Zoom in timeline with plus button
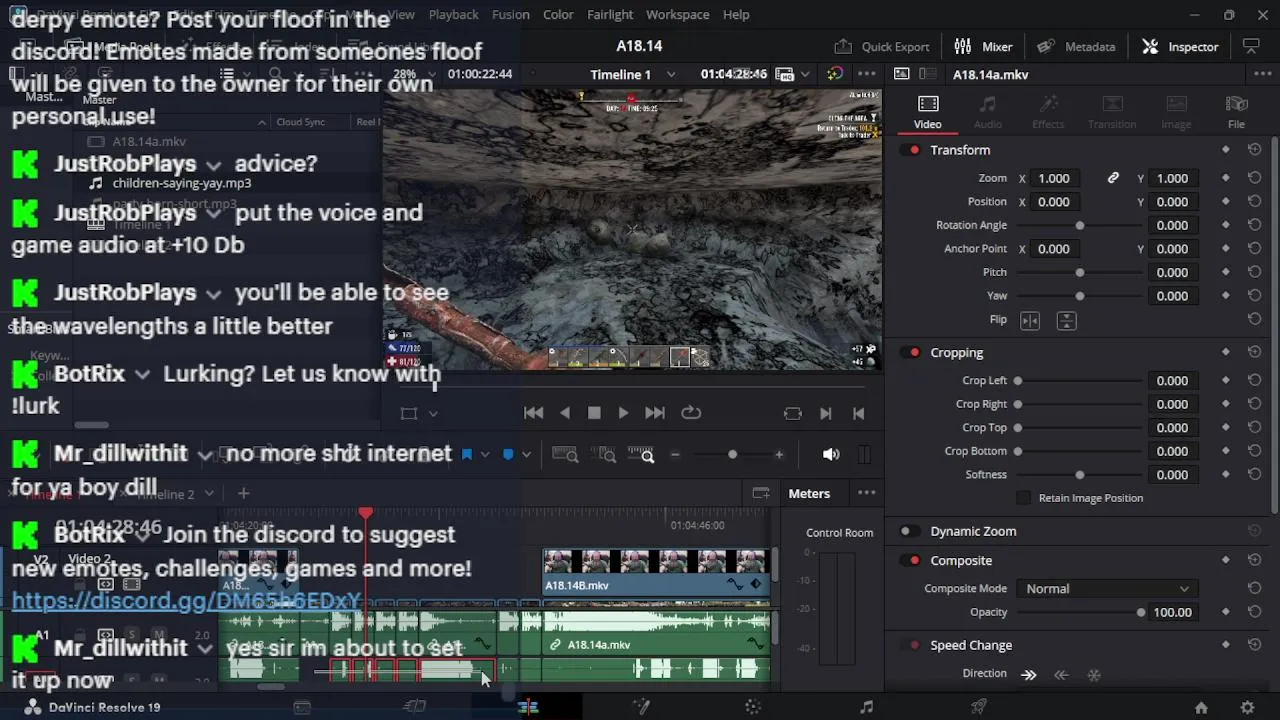Viewport: 1280px width, 720px height. coord(779,455)
